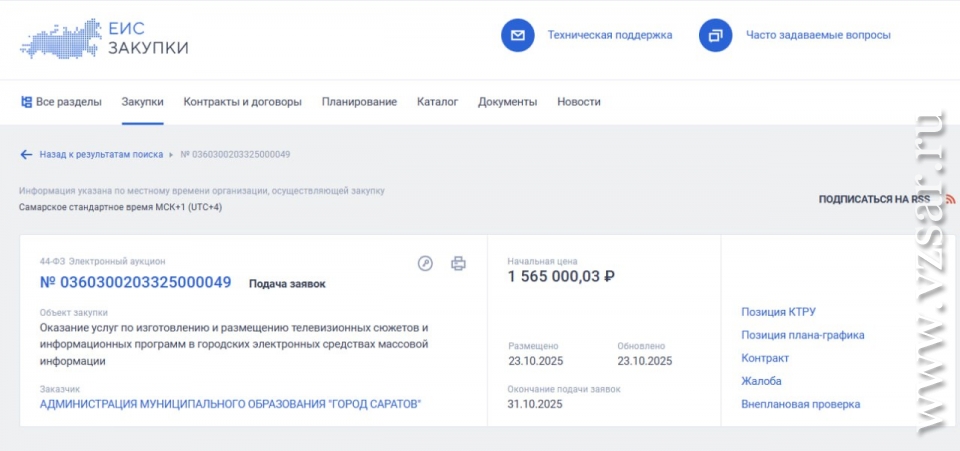Click the print icon
This screenshot has height=451, width=960.
[x=458, y=264]
